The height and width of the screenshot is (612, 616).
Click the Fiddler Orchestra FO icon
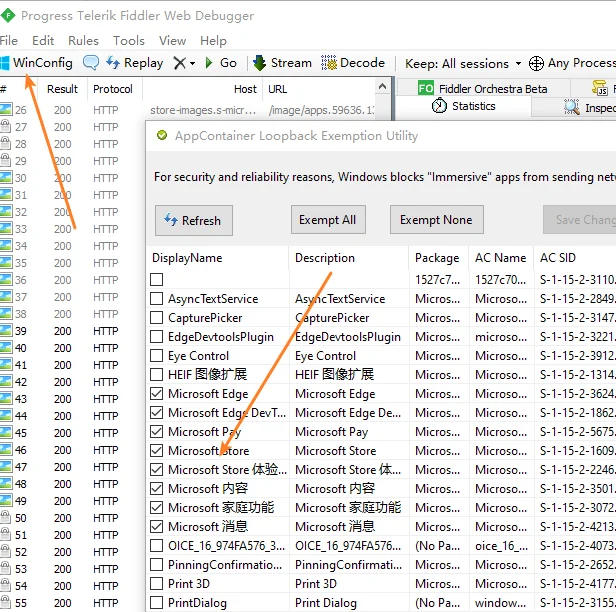(426, 88)
